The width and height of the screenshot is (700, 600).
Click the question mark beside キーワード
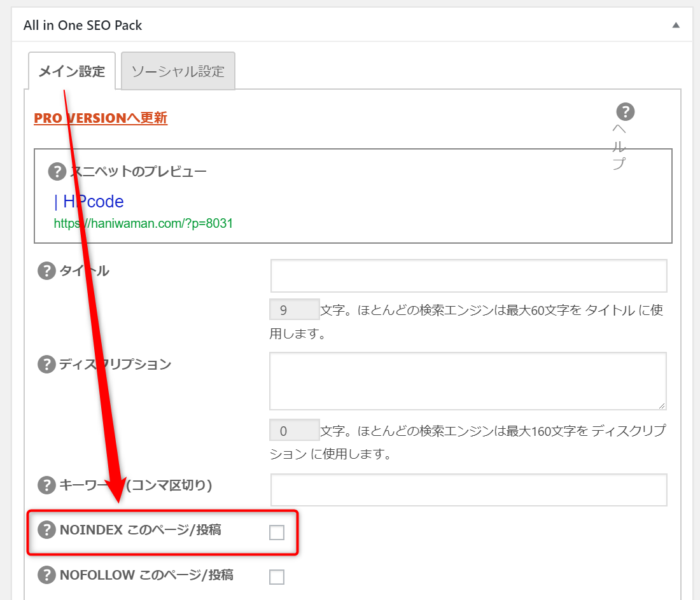[x=45, y=485]
